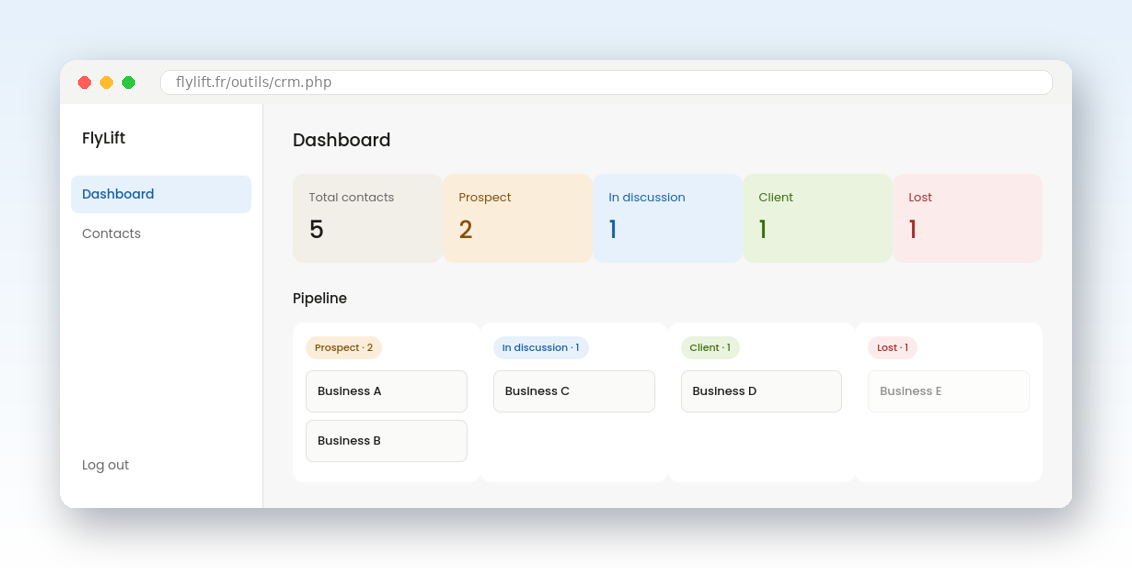Click the red close window button
This screenshot has width=1132, height=568.
tap(84, 82)
